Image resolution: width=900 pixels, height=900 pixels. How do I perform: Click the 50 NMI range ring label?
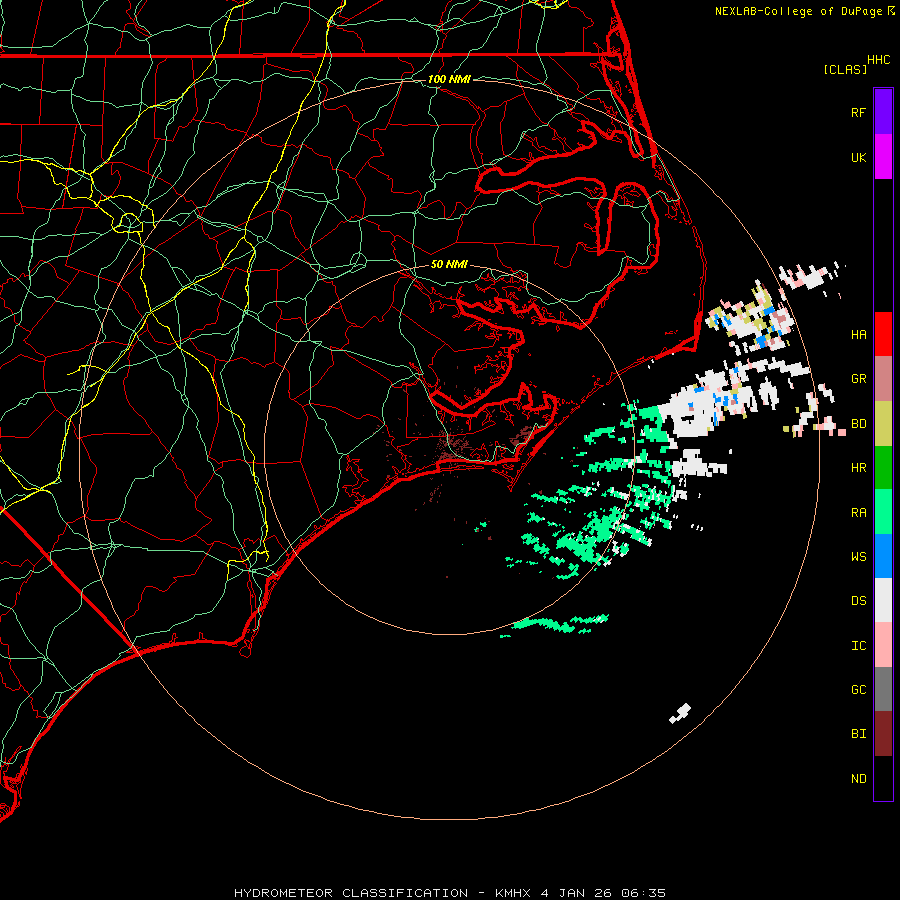tap(449, 264)
